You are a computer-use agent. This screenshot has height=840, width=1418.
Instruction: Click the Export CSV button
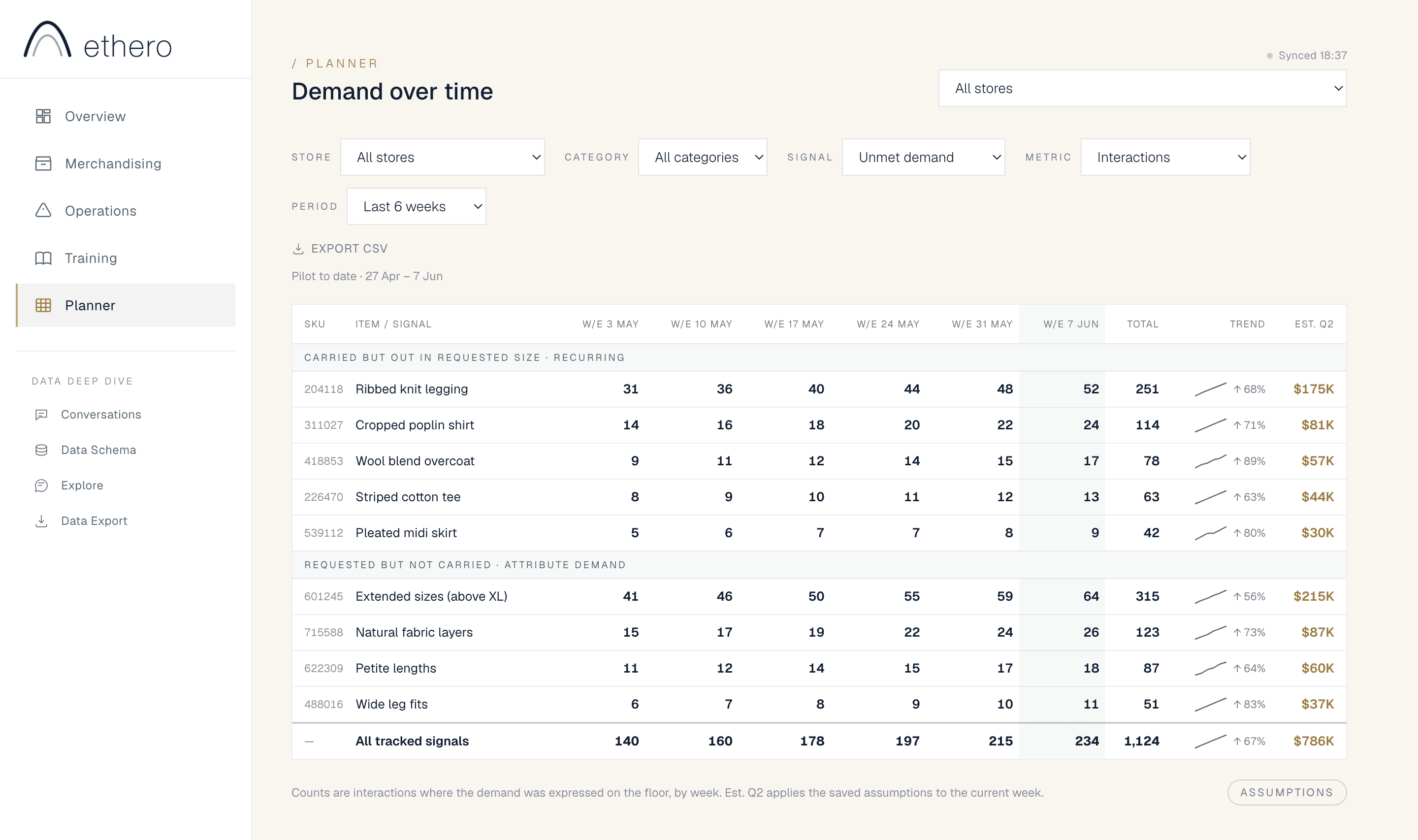(340, 249)
